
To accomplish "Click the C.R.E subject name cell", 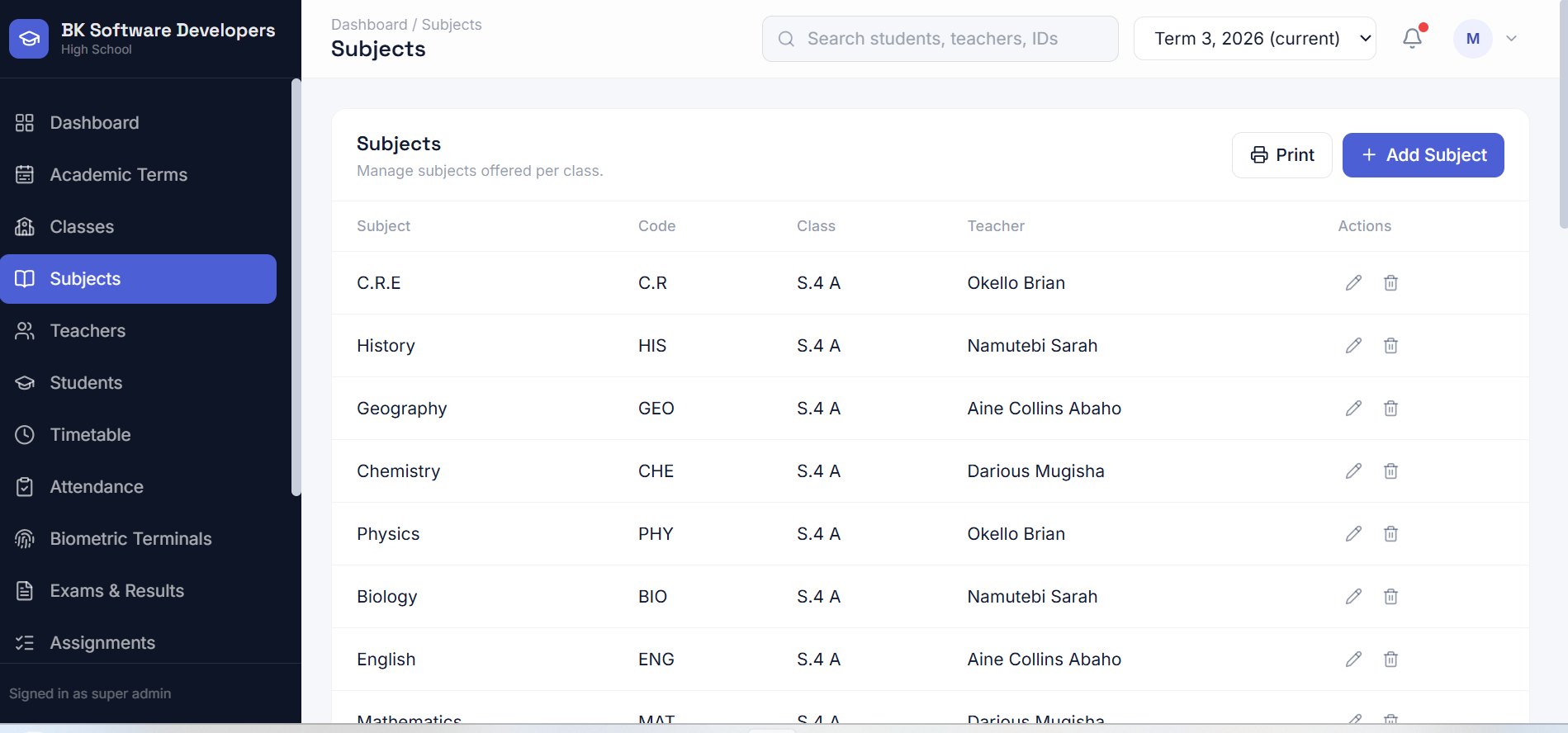I will [378, 283].
